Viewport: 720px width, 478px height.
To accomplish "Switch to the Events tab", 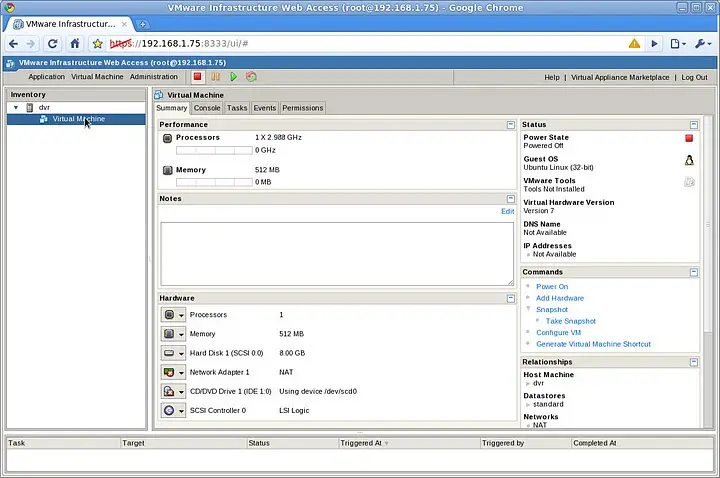I will [x=264, y=108].
